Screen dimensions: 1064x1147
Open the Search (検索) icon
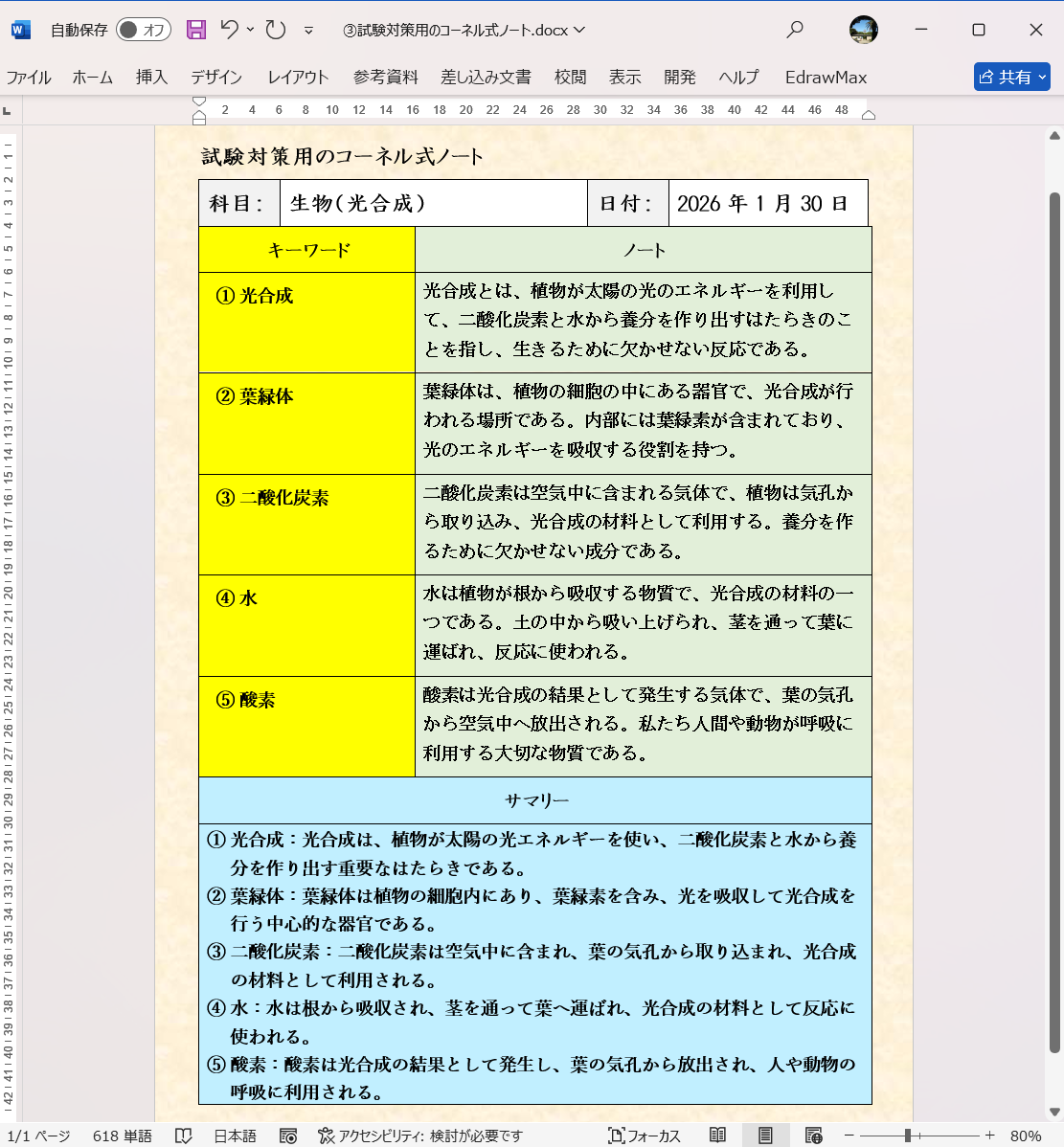795,30
